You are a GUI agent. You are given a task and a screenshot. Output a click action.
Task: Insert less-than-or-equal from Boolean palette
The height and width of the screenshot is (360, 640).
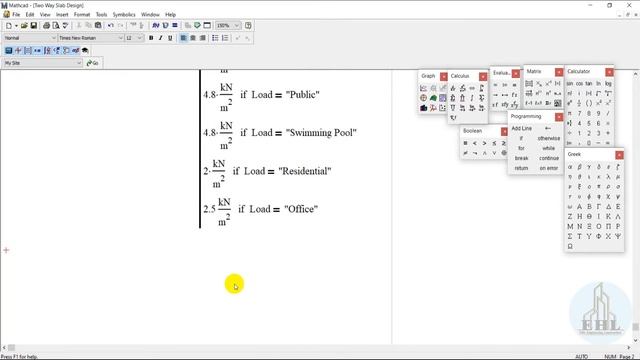(494, 143)
